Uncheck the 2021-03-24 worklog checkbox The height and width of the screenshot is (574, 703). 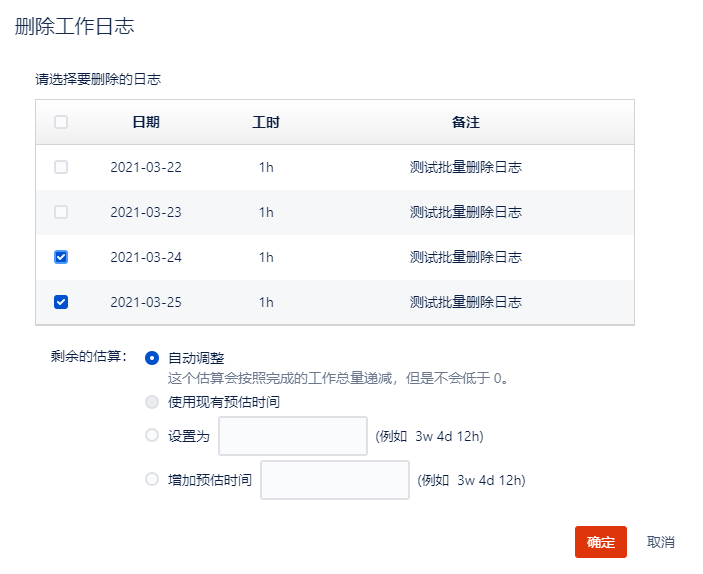[x=61, y=257]
